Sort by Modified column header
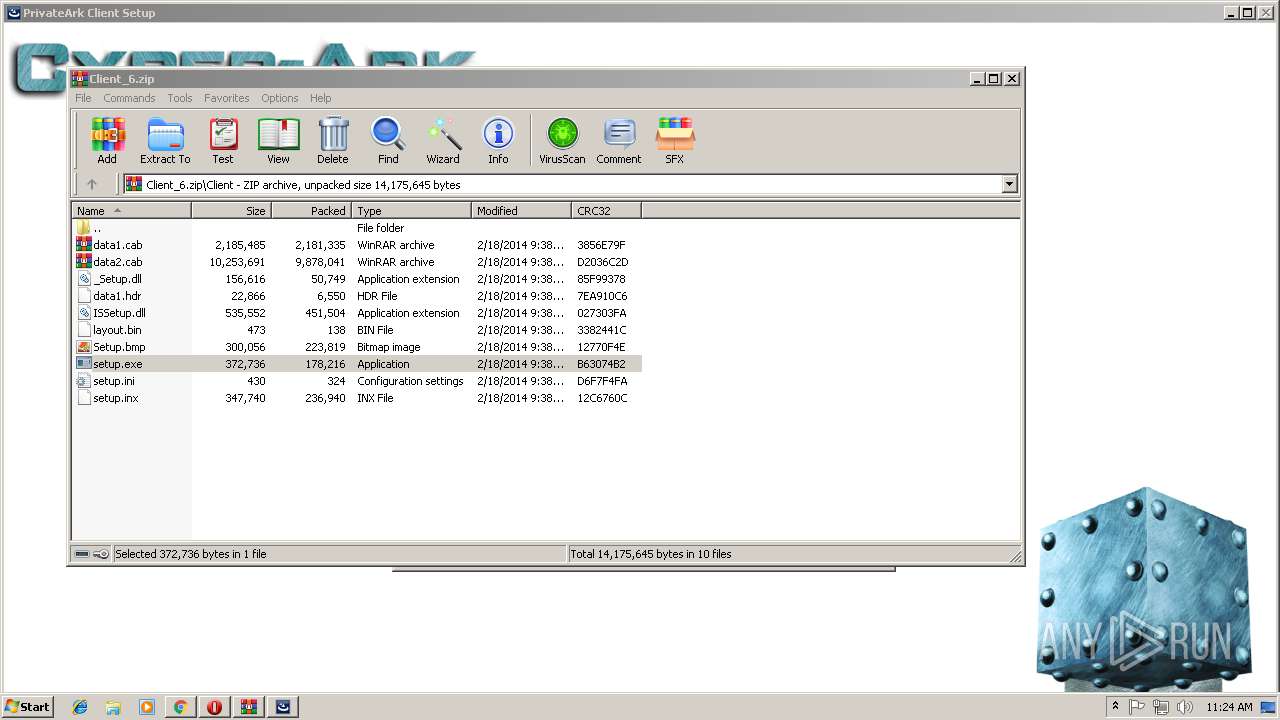Viewport: 1280px width, 720px height. [522, 211]
